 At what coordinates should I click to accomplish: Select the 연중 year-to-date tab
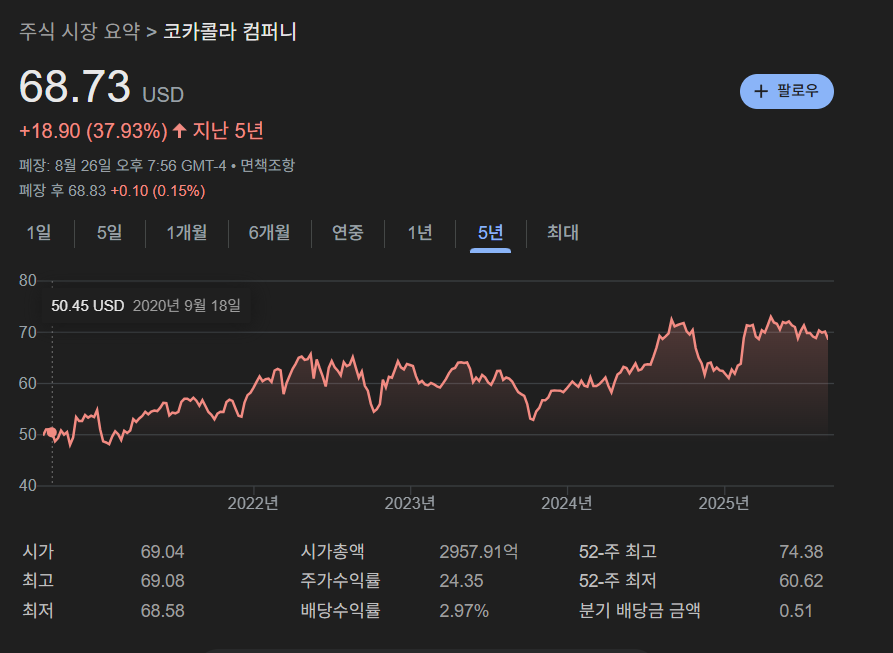pos(347,233)
